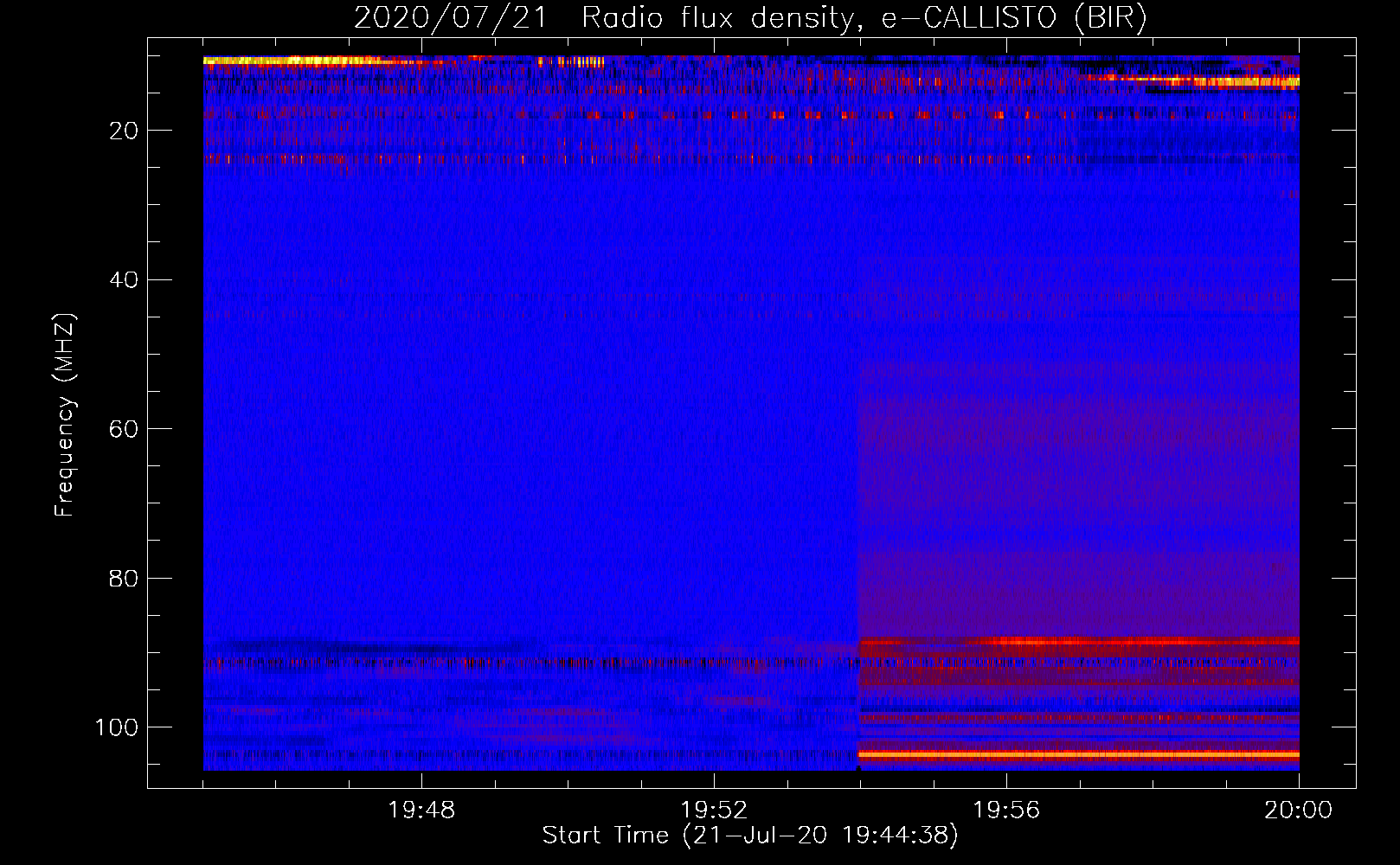This screenshot has height=865, width=1400.
Task: Click the 'Frequency (MHZ)' axis label
Action: [65, 415]
